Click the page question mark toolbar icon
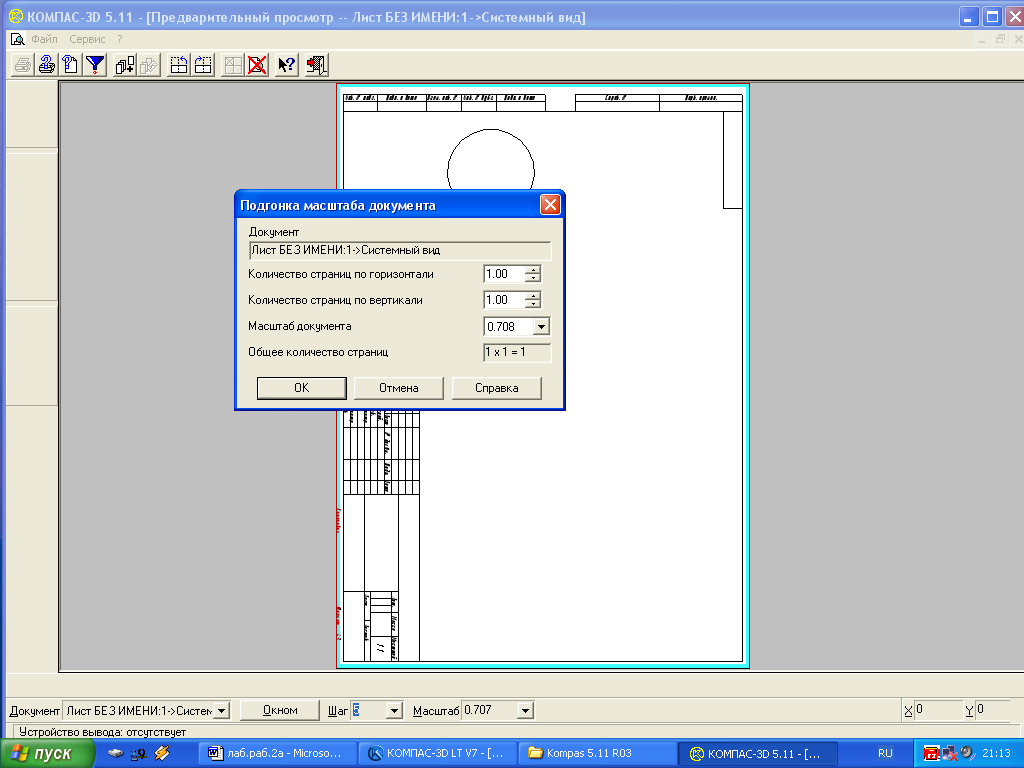 71,65
